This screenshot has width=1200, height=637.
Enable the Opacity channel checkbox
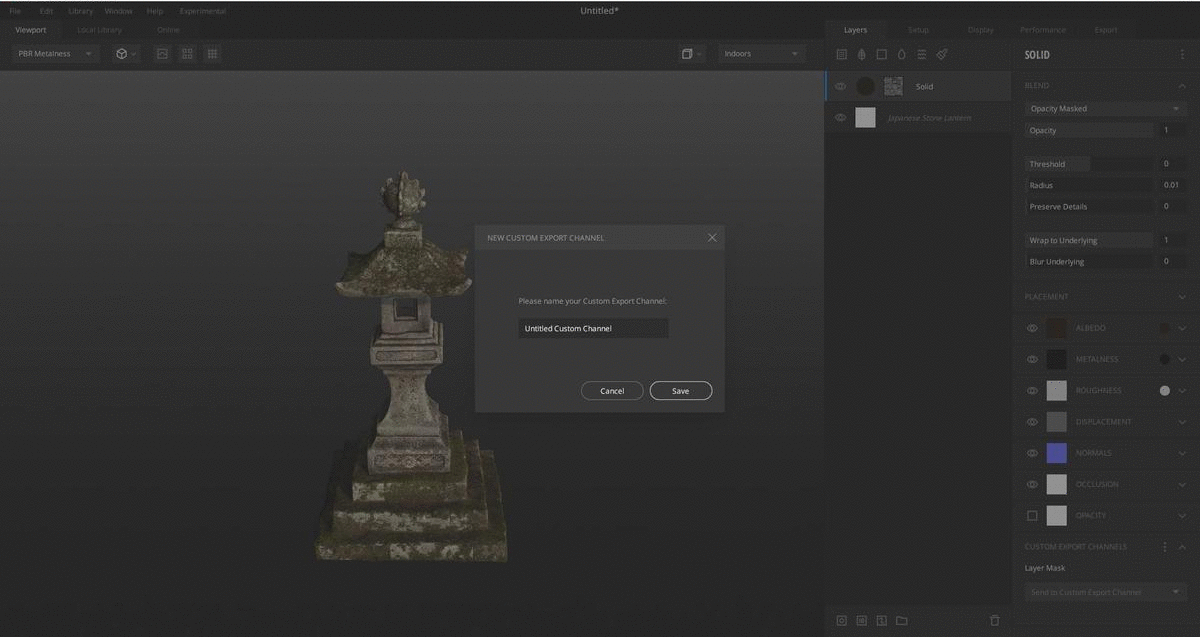pyautogui.click(x=1032, y=516)
